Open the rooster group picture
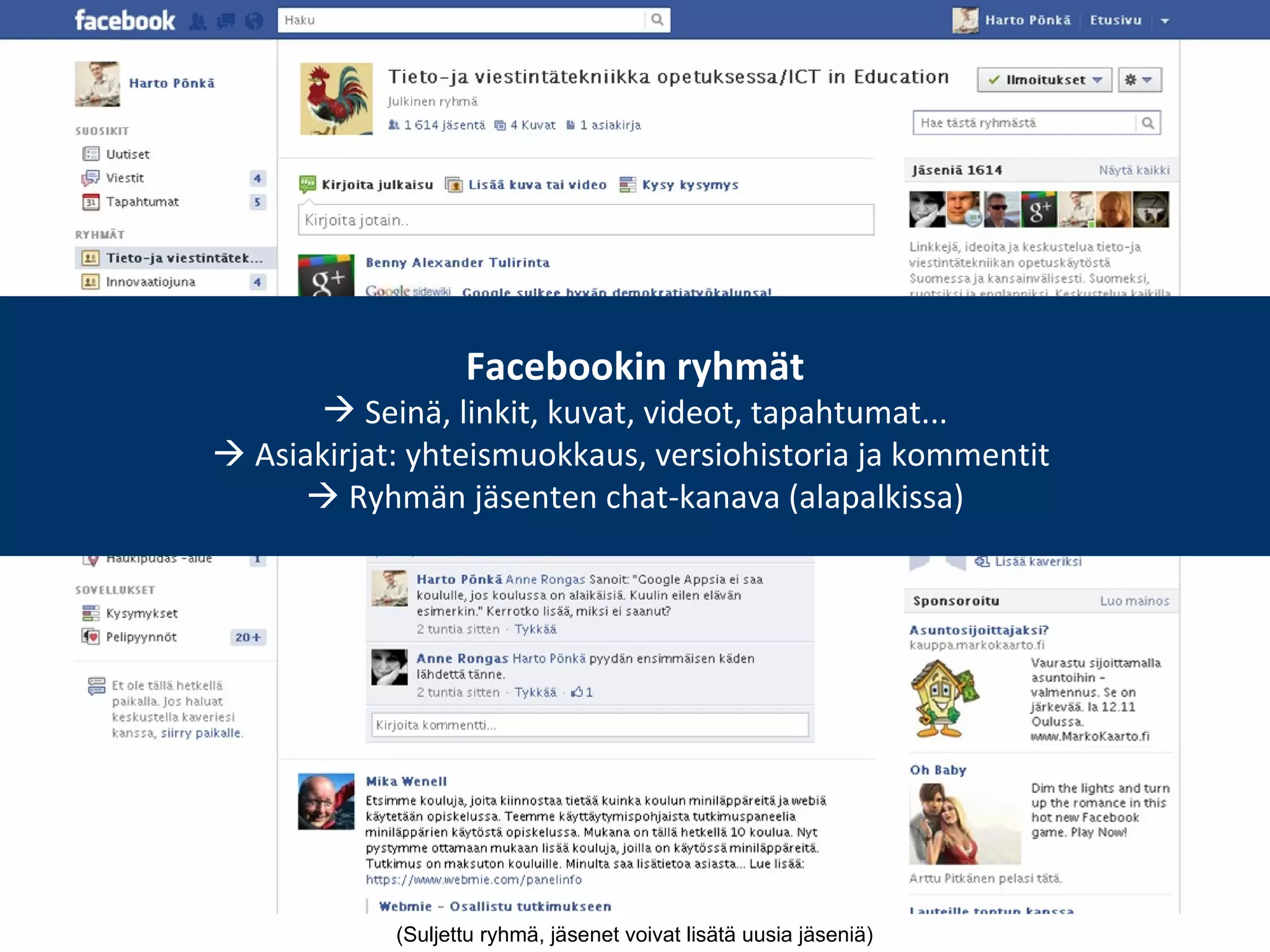This screenshot has height=952, width=1270. [x=336, y=99]
